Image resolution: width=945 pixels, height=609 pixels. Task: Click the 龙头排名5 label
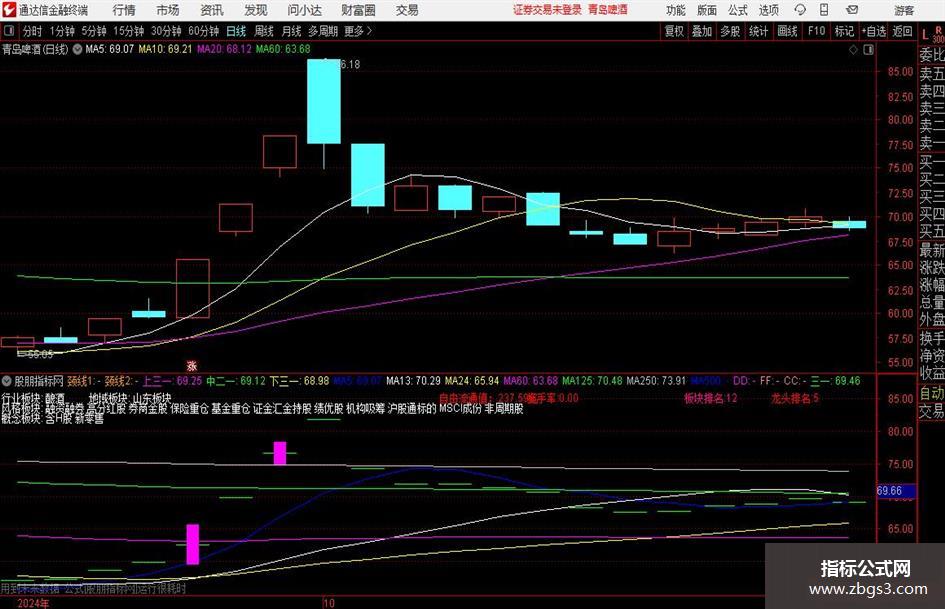795,398
